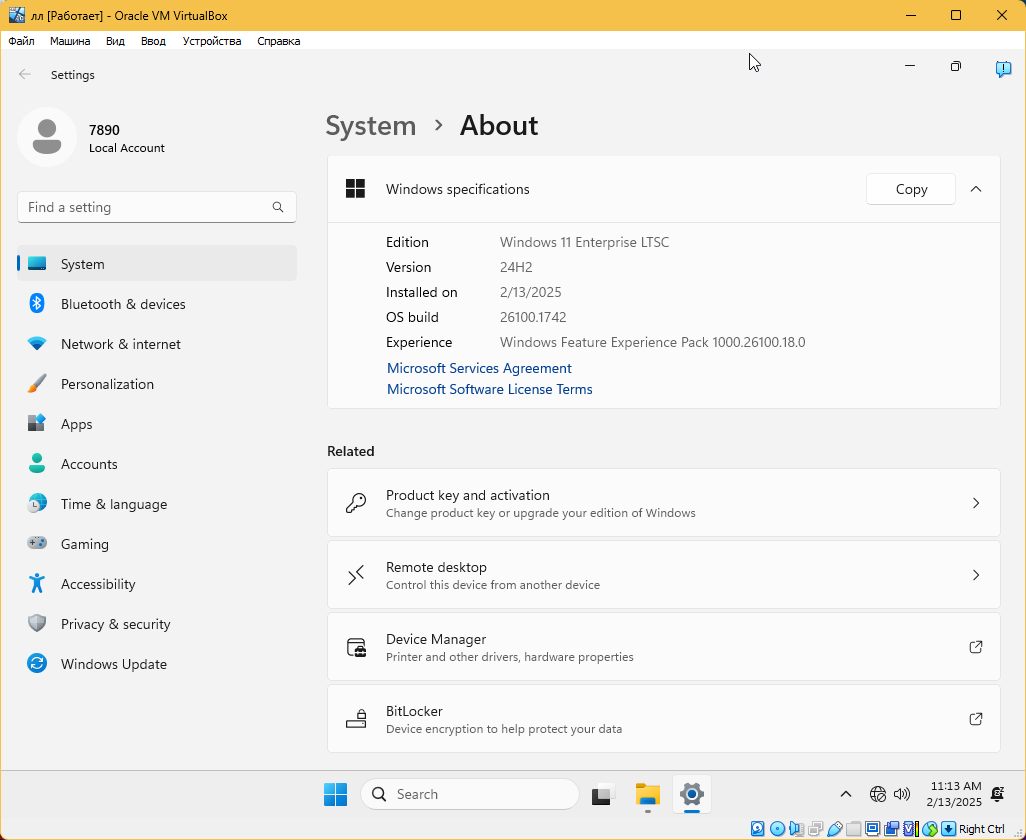This screenshot has height=840, width=1026.
Task: Click the back arrow in Settings
Action: coord(25,75)
